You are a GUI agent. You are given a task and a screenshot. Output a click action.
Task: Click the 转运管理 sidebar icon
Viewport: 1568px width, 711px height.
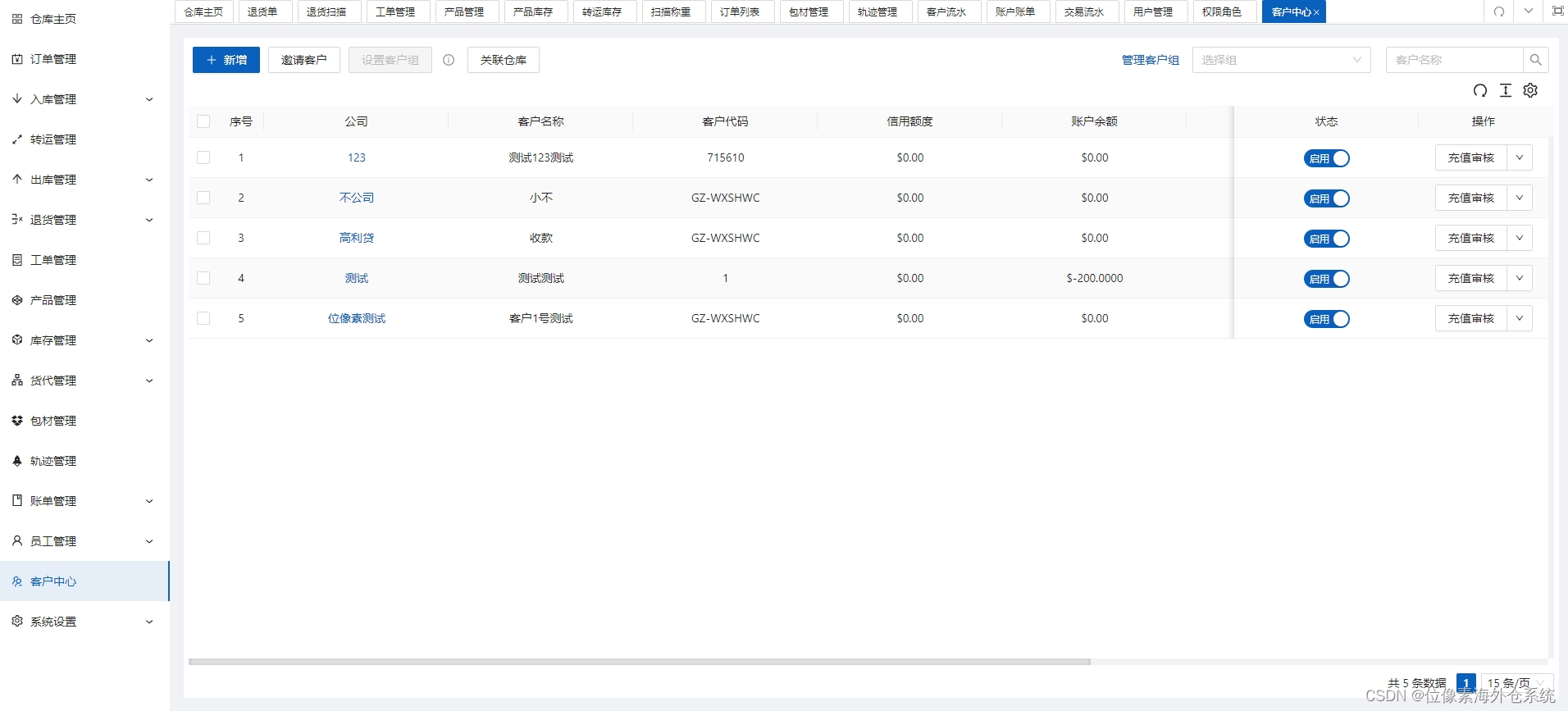tap(17, 139)
